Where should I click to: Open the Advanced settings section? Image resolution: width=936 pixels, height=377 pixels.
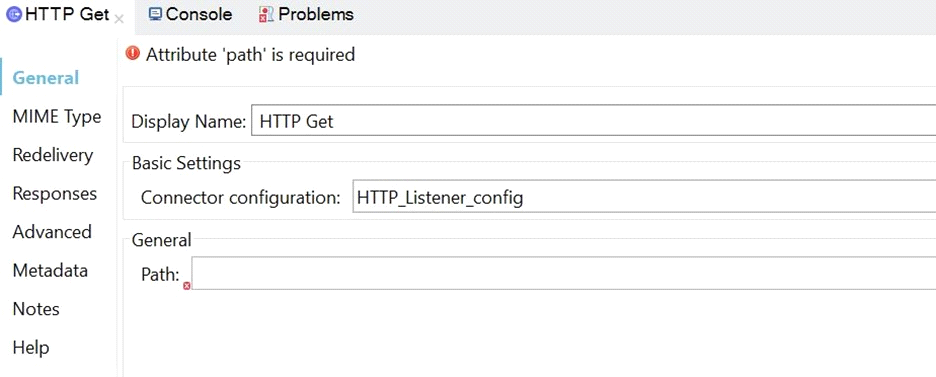pyautogui.click(x=52, y=232)
